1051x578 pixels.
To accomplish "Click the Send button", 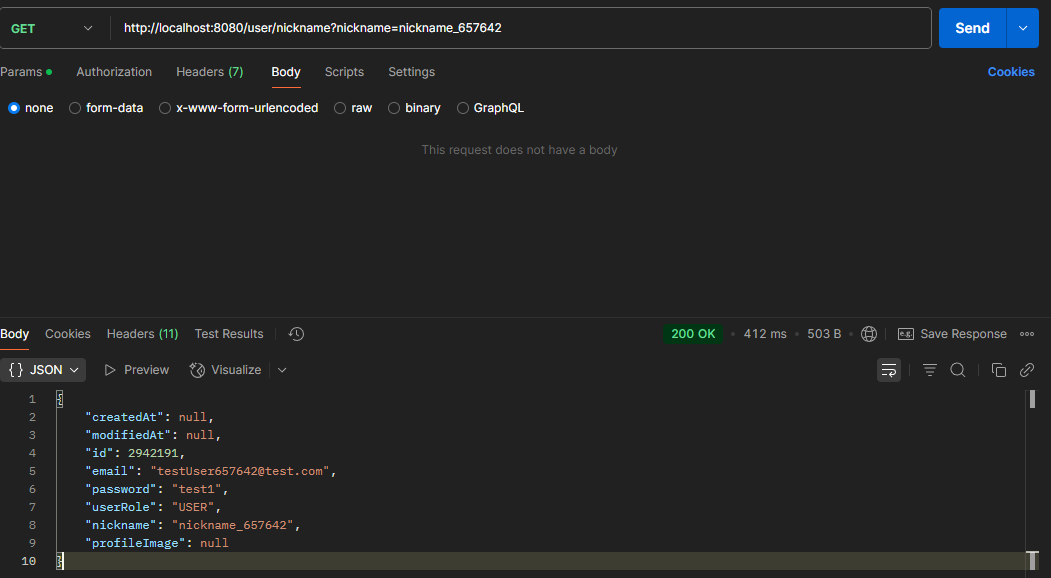I will (972, 28).
